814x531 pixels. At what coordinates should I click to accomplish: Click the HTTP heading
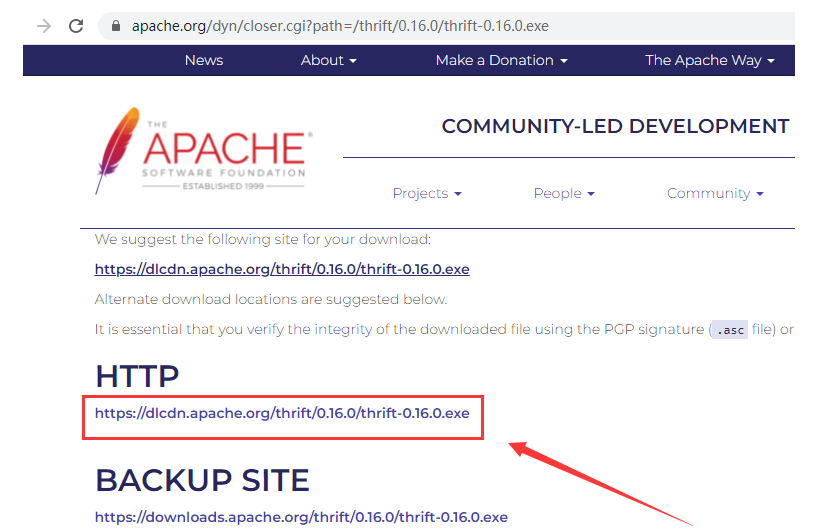138,376
